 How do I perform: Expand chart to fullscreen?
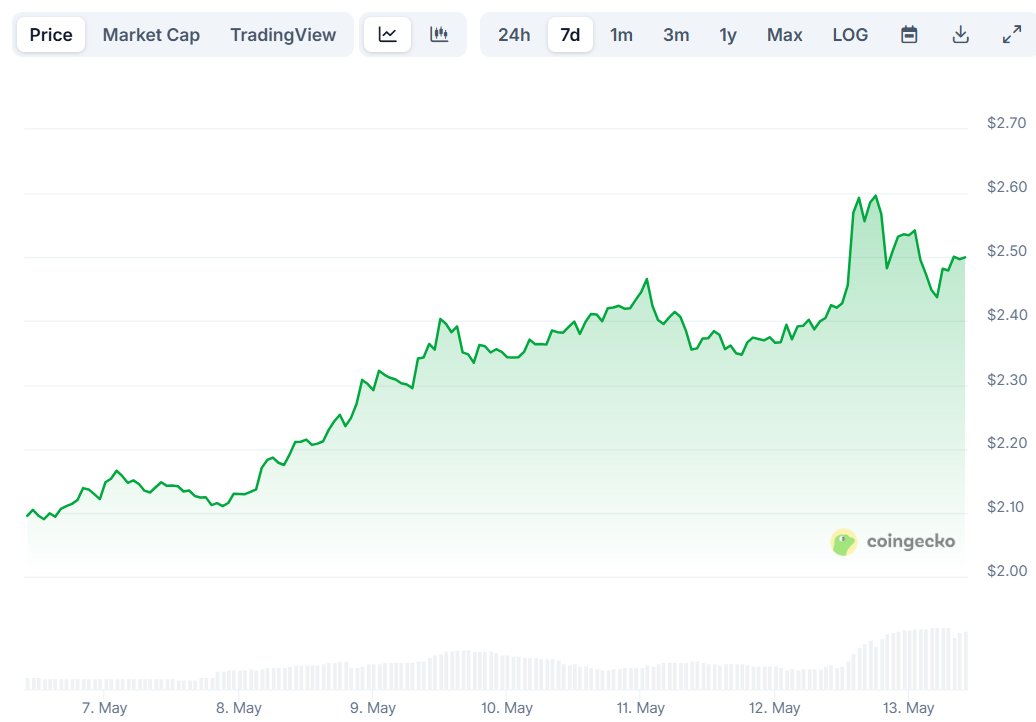point(1012,34)
